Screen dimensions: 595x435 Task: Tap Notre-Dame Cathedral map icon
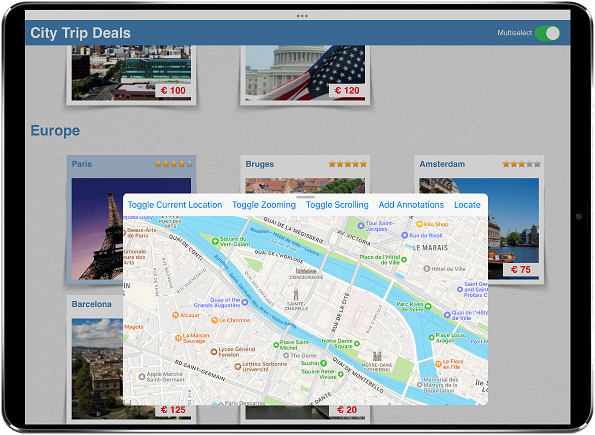[377, 356]
